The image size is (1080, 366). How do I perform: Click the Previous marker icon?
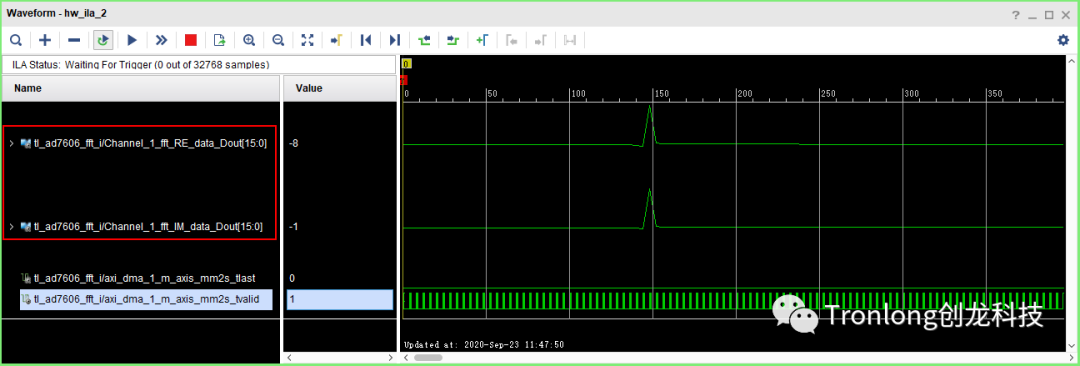(x=511, y=40)
